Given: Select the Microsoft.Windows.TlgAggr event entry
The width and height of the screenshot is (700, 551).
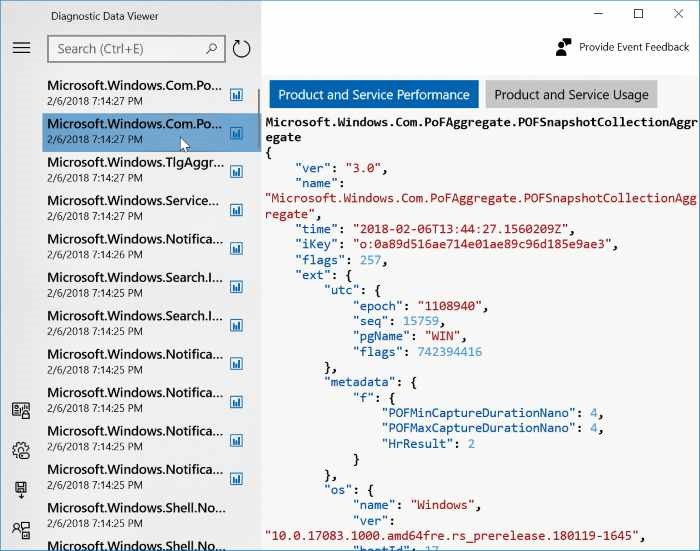Looking at the screenshot, I should tap(134, 169).
